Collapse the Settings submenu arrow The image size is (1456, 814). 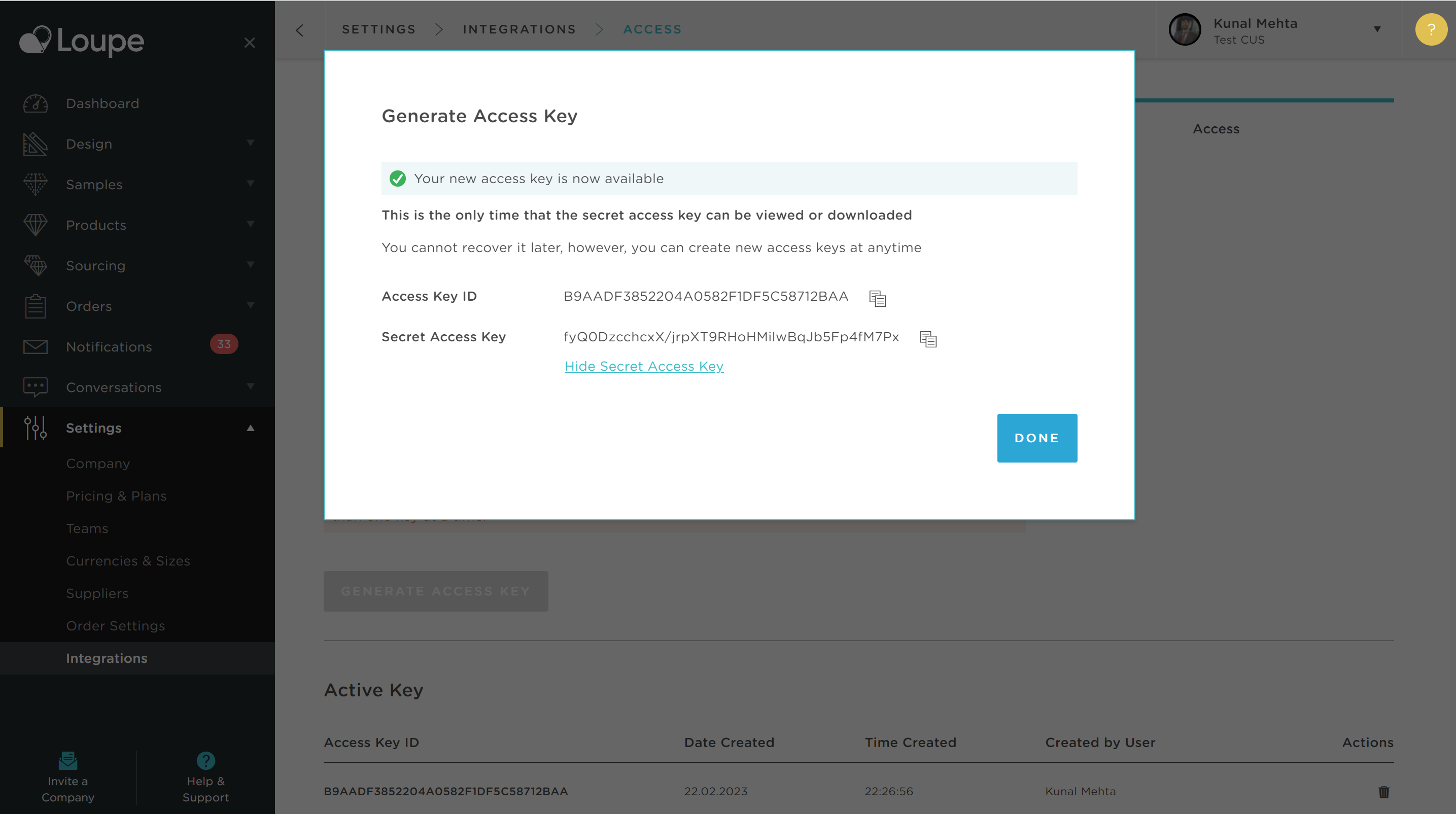(x=251, y=428)
